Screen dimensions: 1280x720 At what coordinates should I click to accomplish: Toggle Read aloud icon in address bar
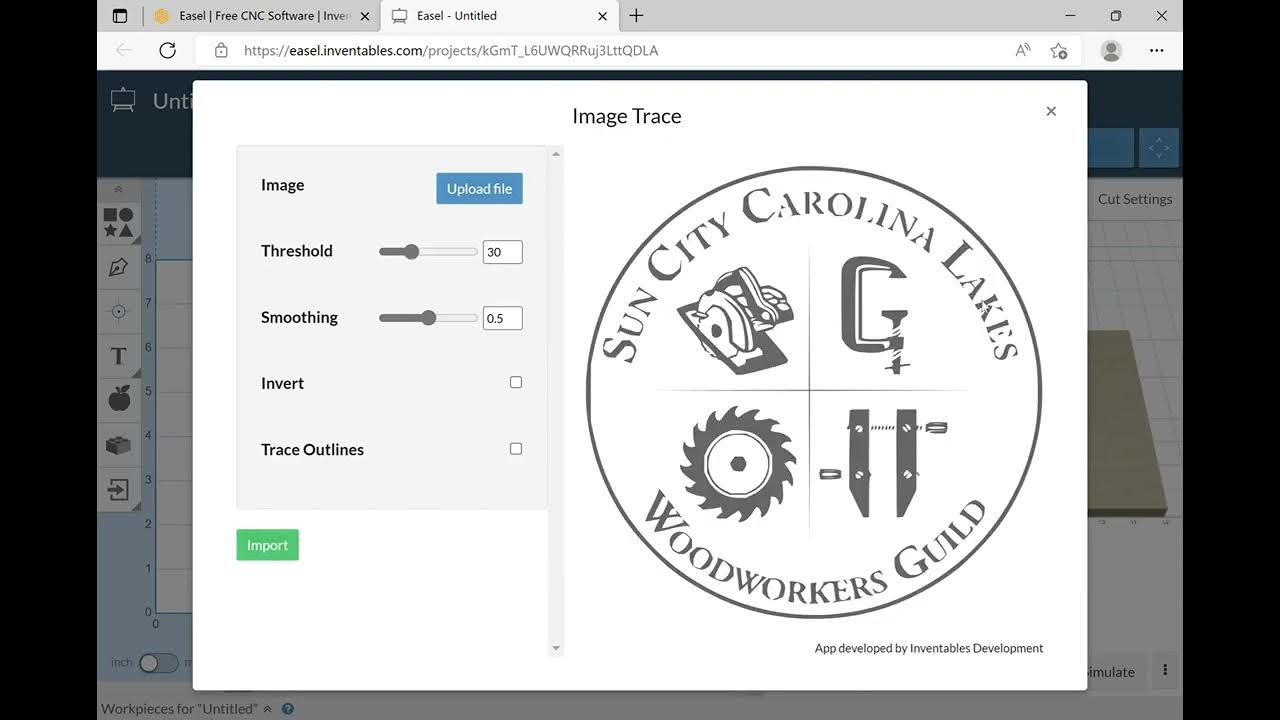pyautogui.click(x=1023, y=50)
